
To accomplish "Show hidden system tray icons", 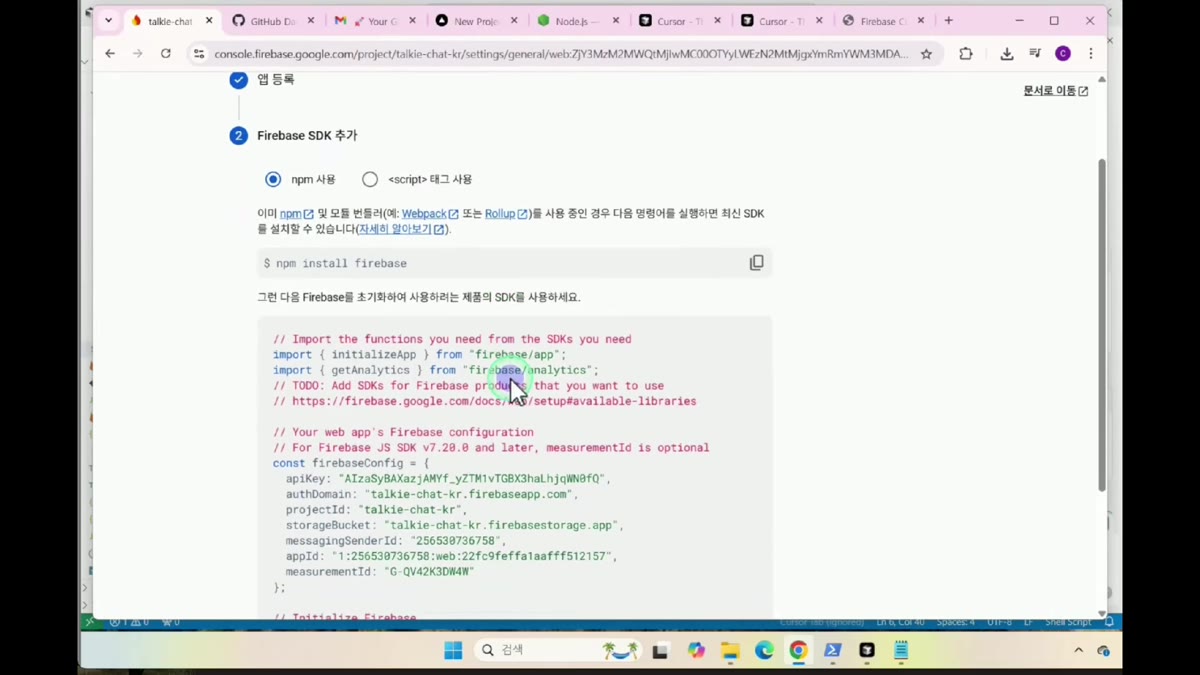I will [x=1078, y=650].
